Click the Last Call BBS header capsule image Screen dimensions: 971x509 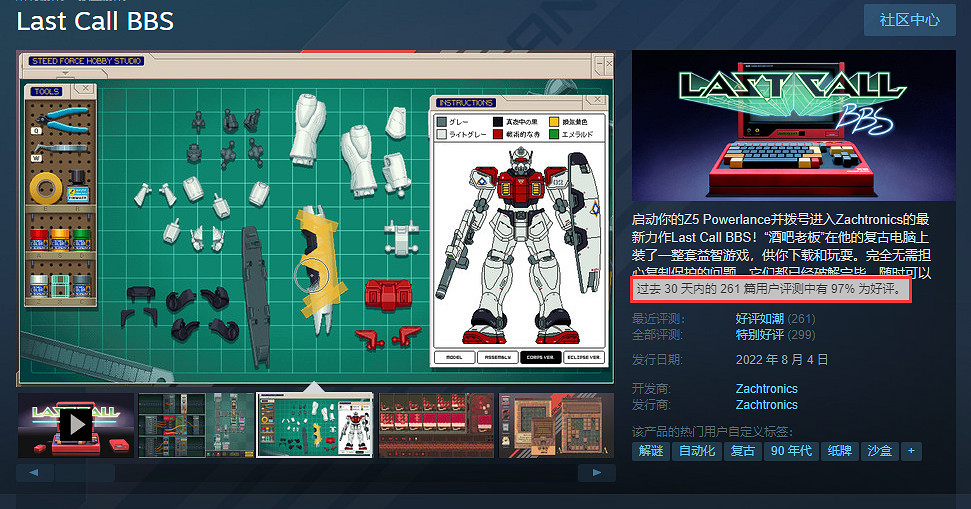click(x=794, y=126)
